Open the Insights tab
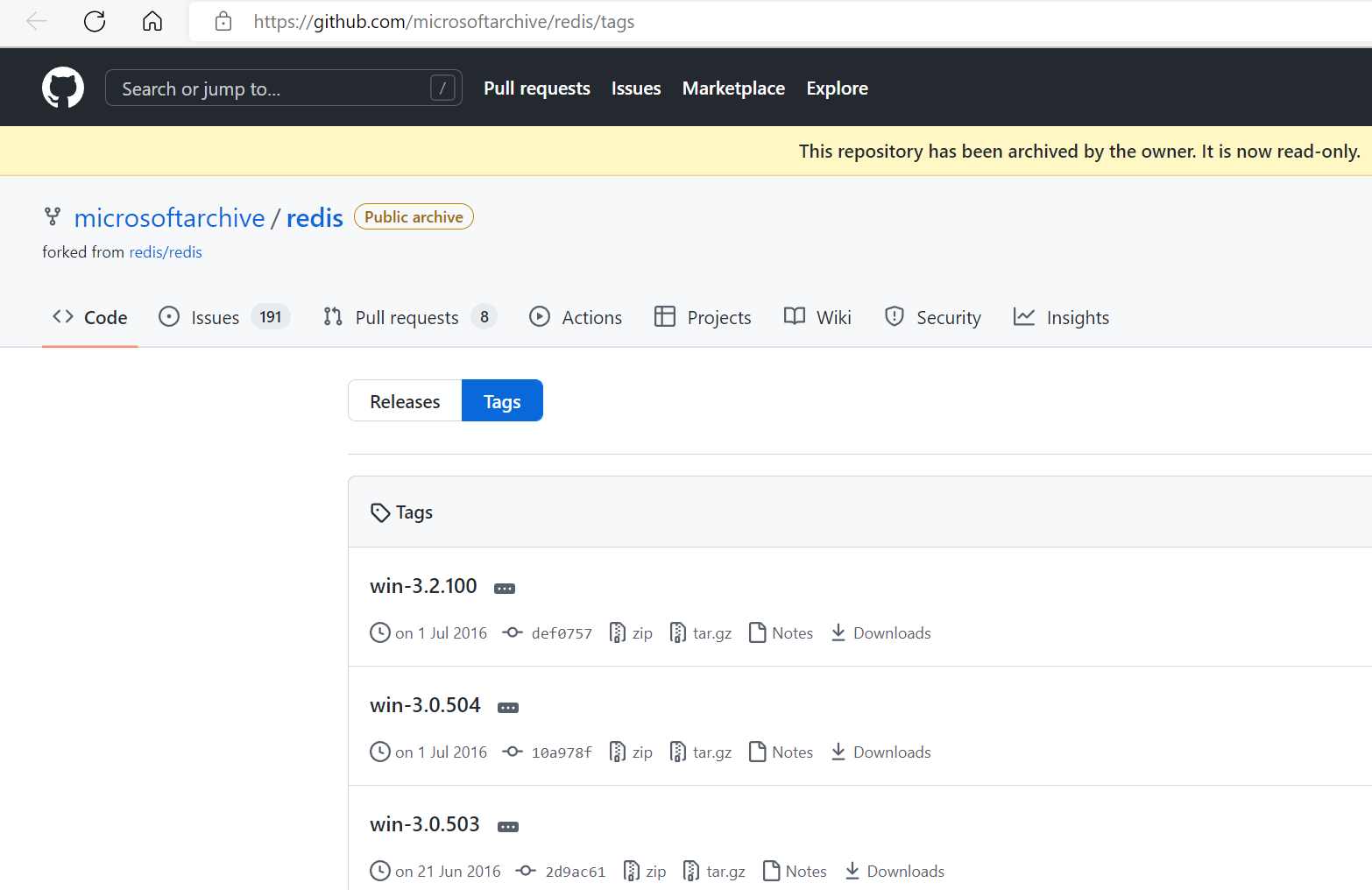1372x890 pixels. pyautogui.click(x=1061, y=317)
